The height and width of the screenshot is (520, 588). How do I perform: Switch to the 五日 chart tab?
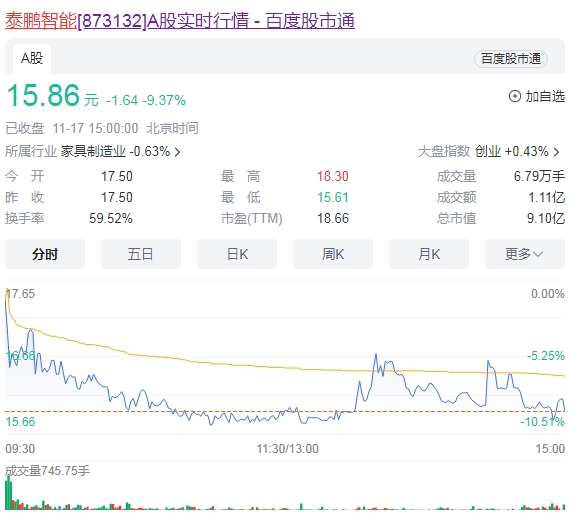click(141, 254)
